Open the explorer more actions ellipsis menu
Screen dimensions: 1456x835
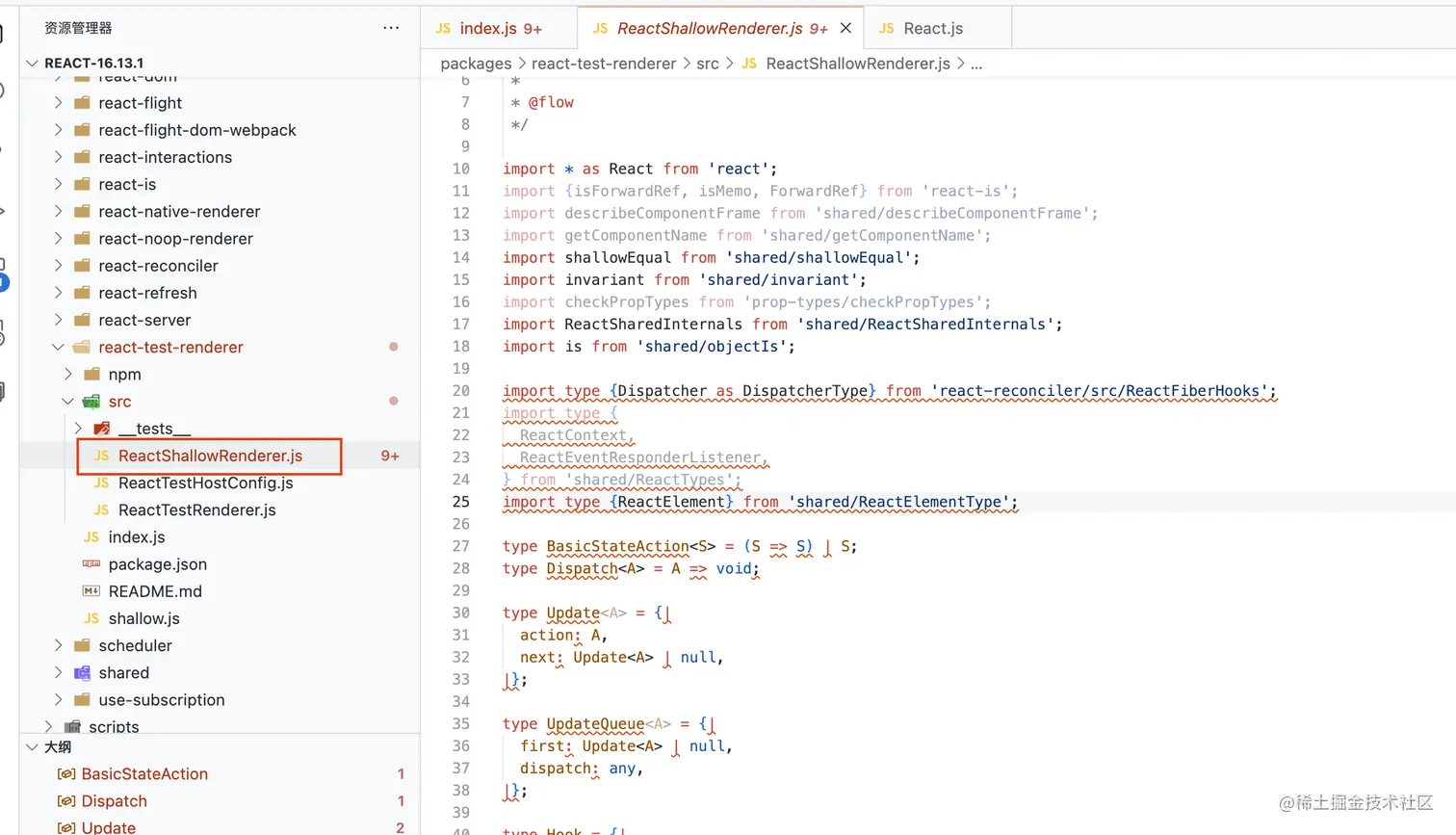tap(391, 28)
